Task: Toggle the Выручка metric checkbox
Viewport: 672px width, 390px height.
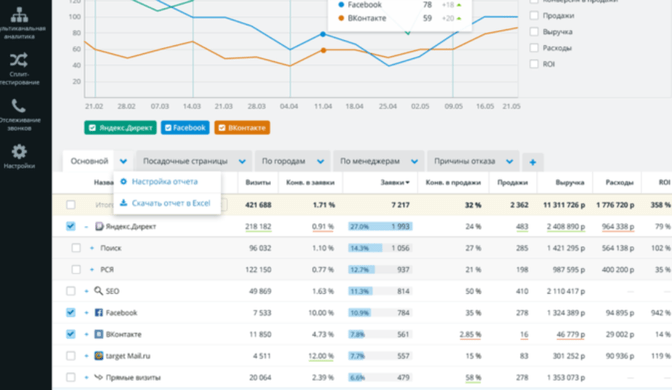Action: click(534, 32)
